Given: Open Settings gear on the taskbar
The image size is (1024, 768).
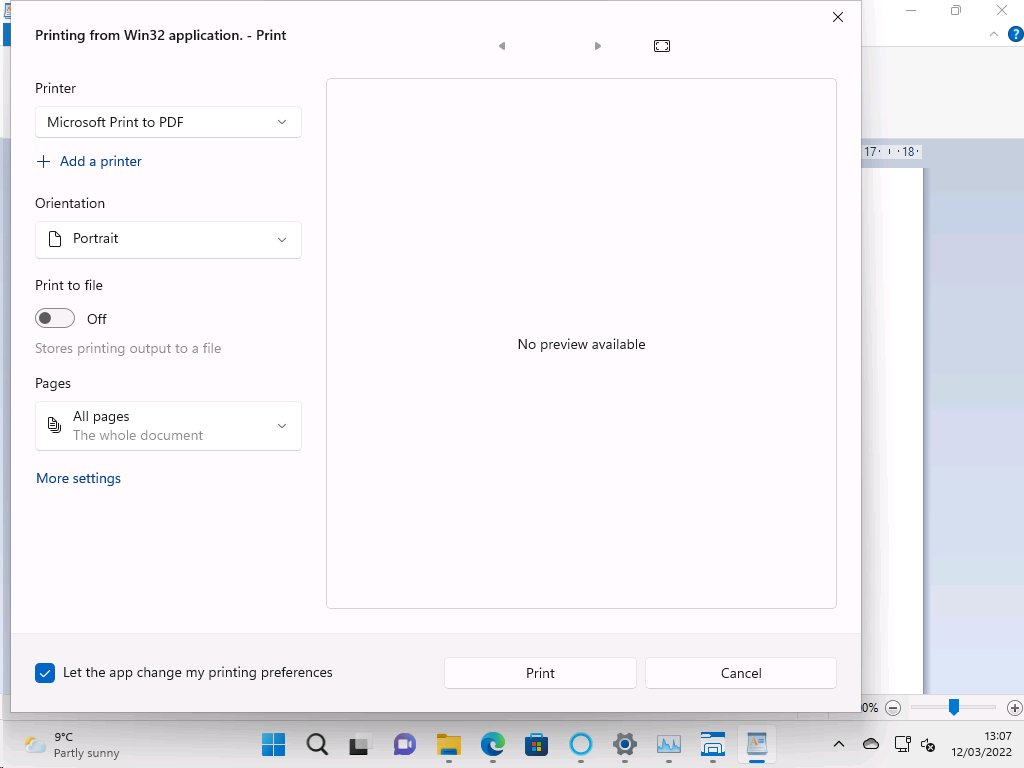Looking at the screenshot, I should [625, 744].
